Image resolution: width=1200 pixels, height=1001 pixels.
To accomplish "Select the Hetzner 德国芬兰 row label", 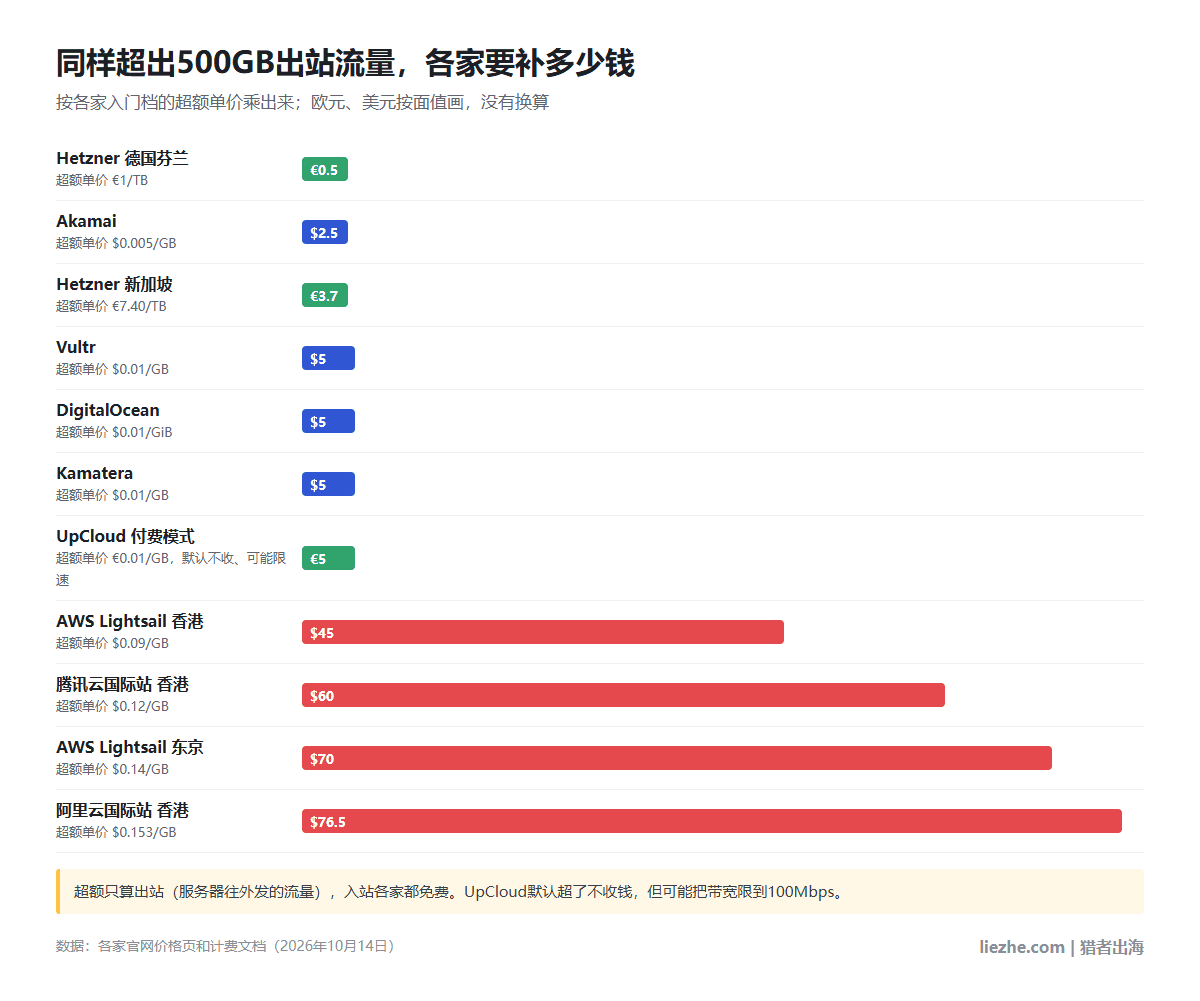I will tap(122, 158).
